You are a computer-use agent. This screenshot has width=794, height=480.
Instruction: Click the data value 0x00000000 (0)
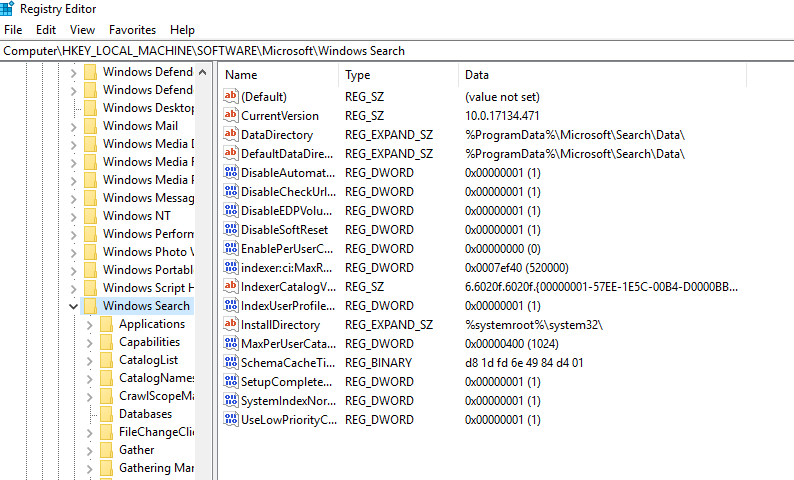(x=502, y=249)
